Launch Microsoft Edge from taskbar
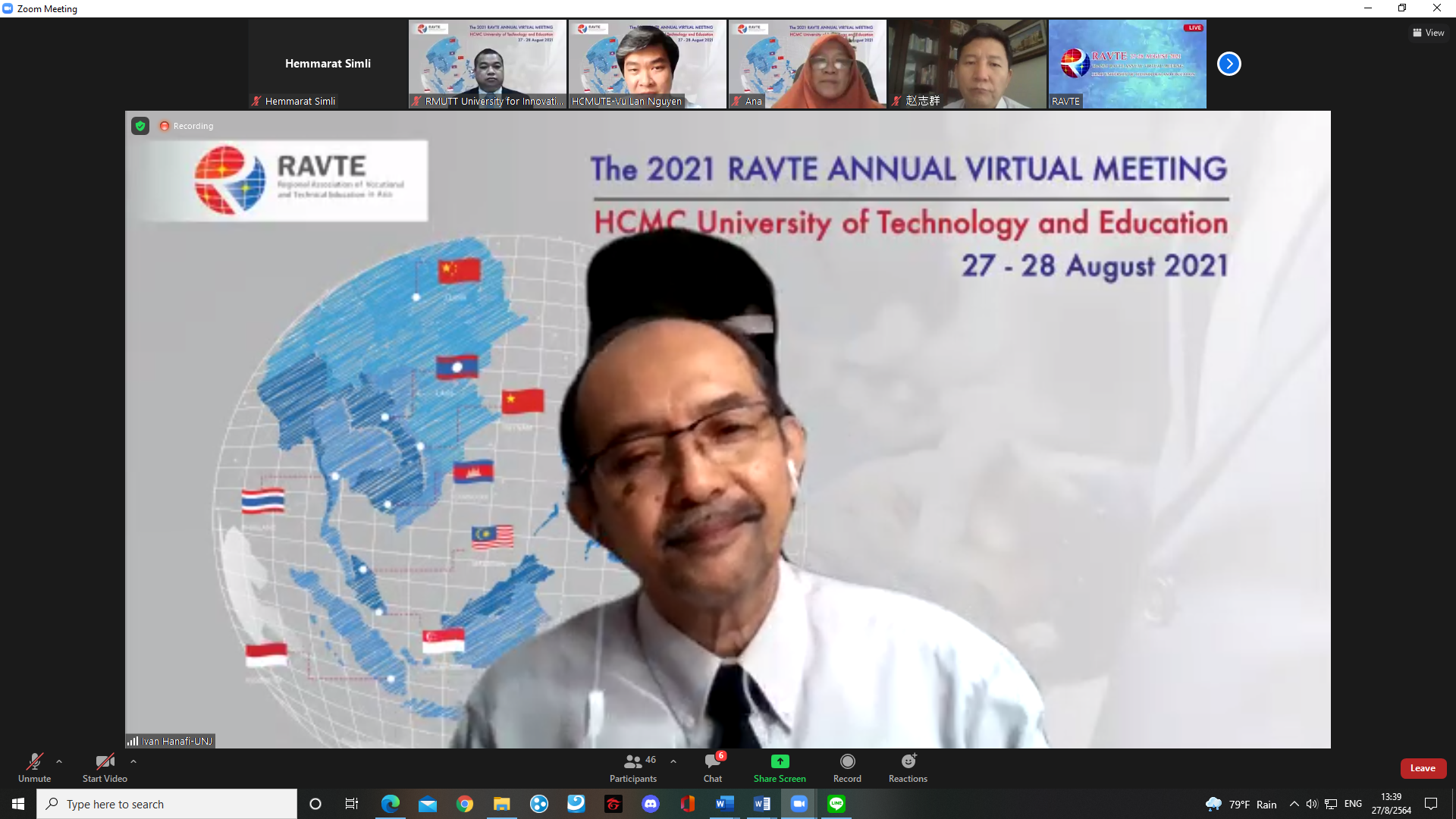The width and height of the screenshot is (1456, 819). click(x=391, y=804)
